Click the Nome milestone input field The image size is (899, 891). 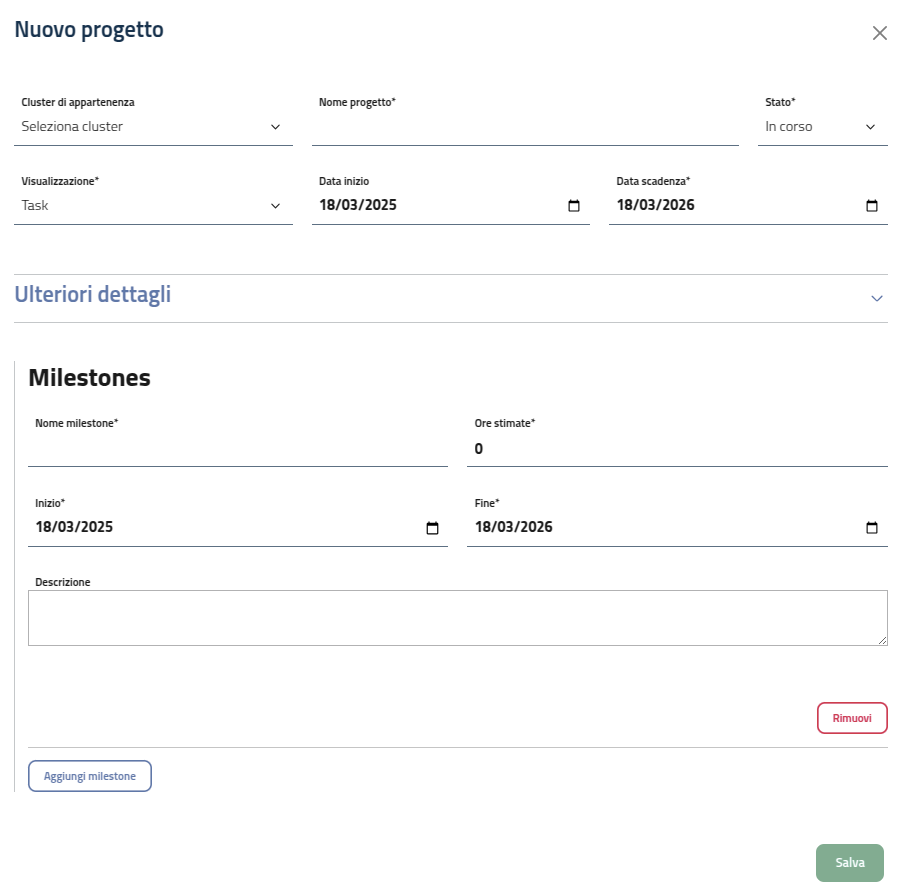click(237, 449)
